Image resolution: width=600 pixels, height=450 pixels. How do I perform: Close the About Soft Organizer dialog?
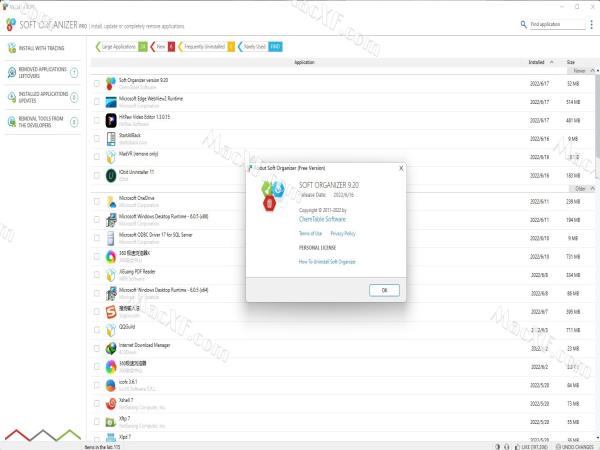pyautogui.click(x=401, y=168)
